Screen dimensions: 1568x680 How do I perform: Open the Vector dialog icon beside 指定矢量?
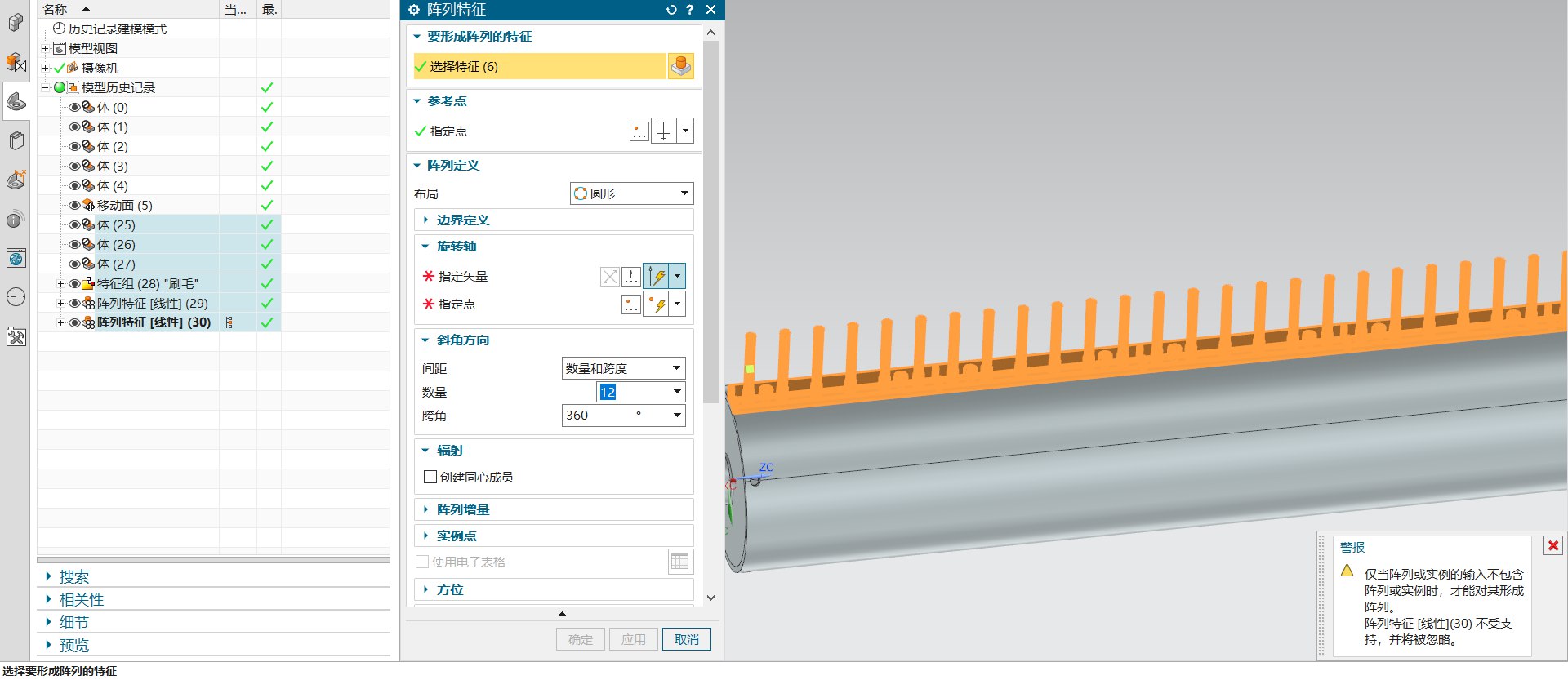(x=631, y=277)
